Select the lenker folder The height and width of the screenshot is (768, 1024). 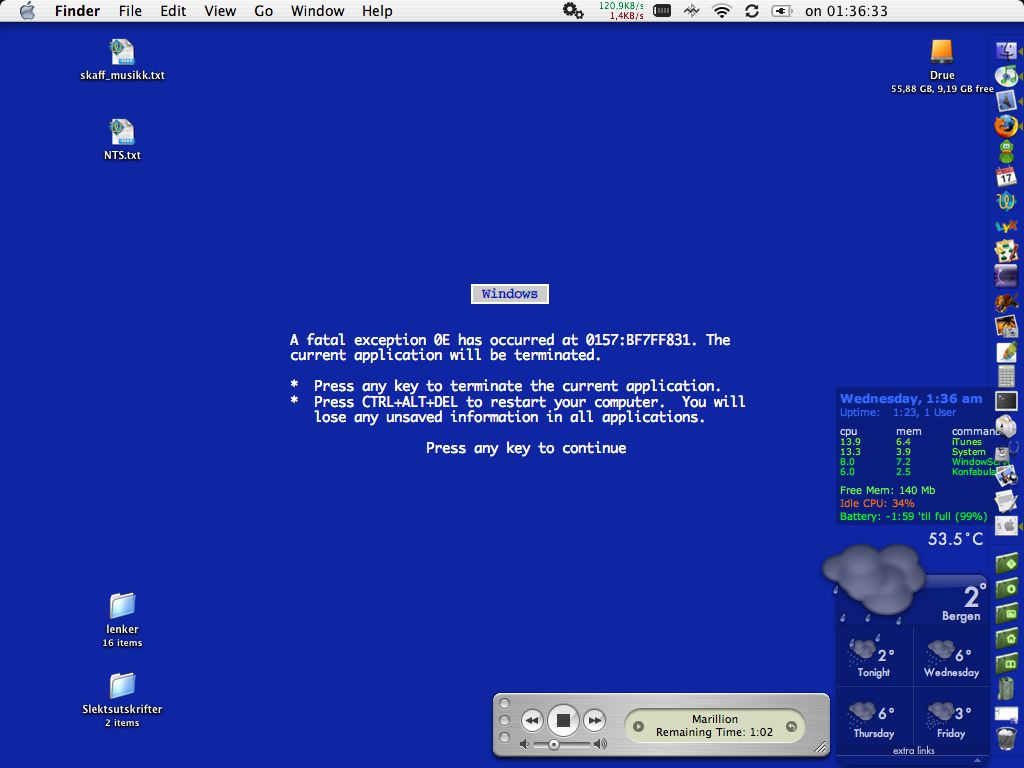click(x=122, y=620)
